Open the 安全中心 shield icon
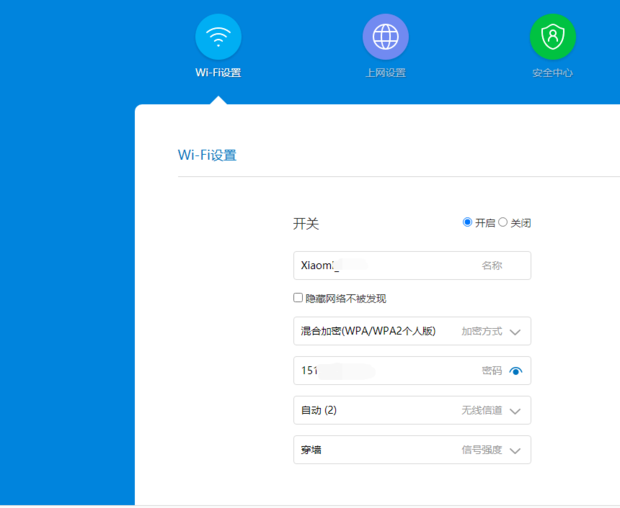The image size is (620, 508). point(553,37)
